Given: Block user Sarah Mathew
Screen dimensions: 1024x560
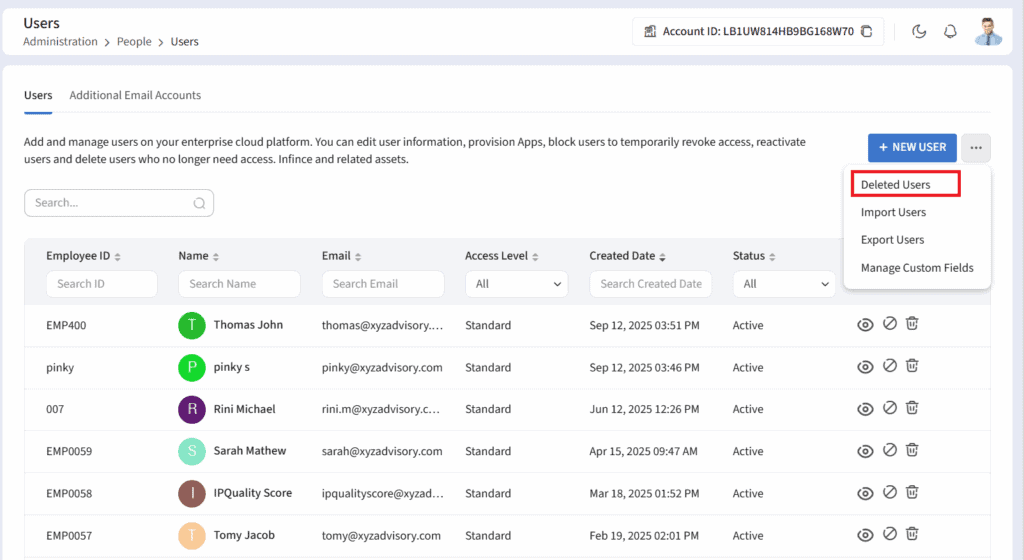Looking at the screenshot, I should pyautogui.click(x=889, y=450).
